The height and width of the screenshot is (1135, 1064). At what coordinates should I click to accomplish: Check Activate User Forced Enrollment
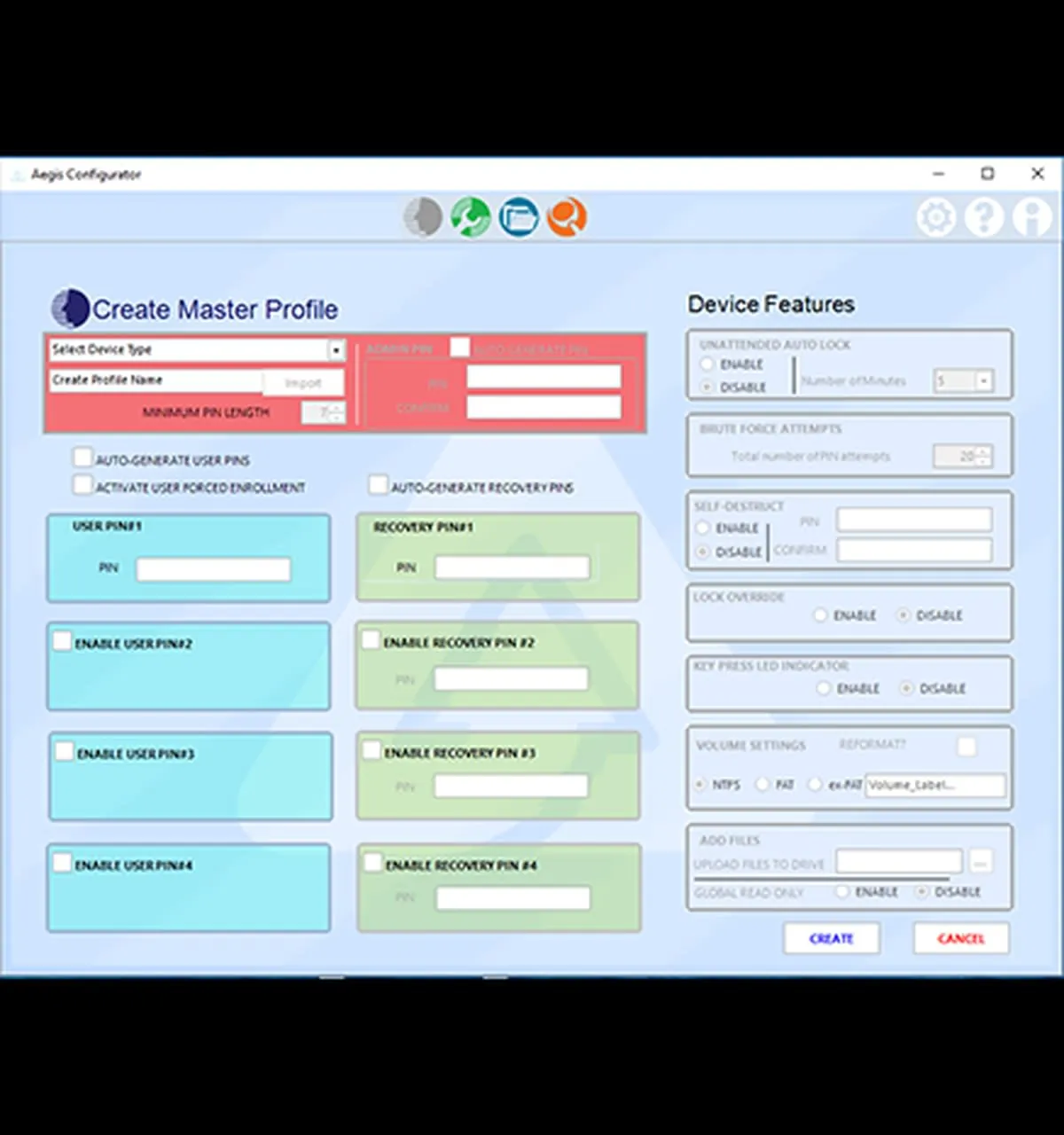83,485
